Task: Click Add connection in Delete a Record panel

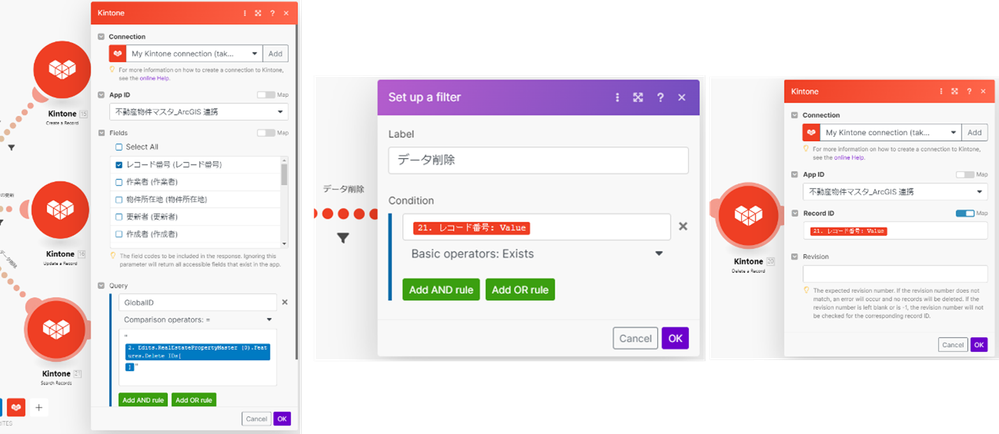Action: click(974, 133)
